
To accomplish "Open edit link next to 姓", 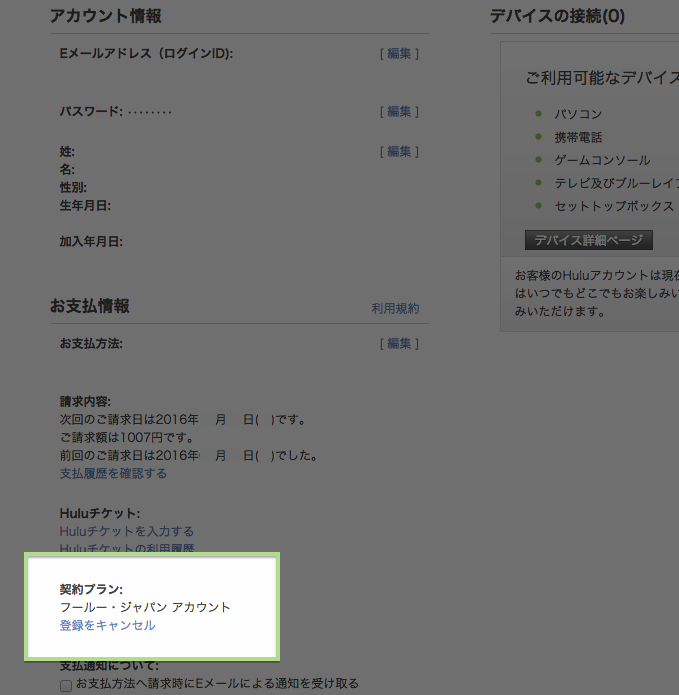I will 399,151.
